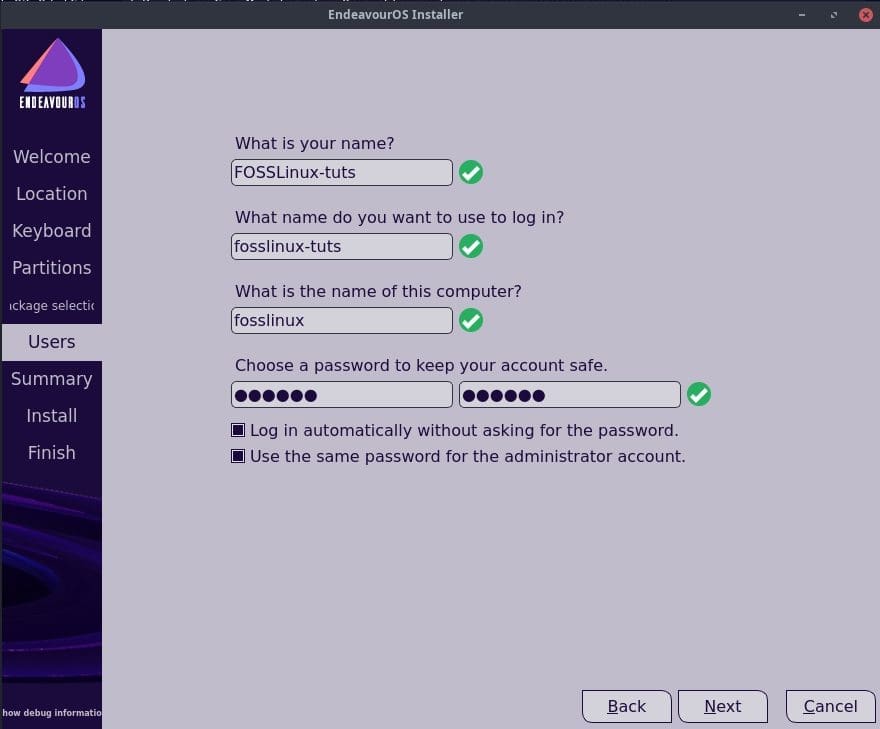Maximize the installer window
This screenshot has height=729, width=880.
[833, 15]
